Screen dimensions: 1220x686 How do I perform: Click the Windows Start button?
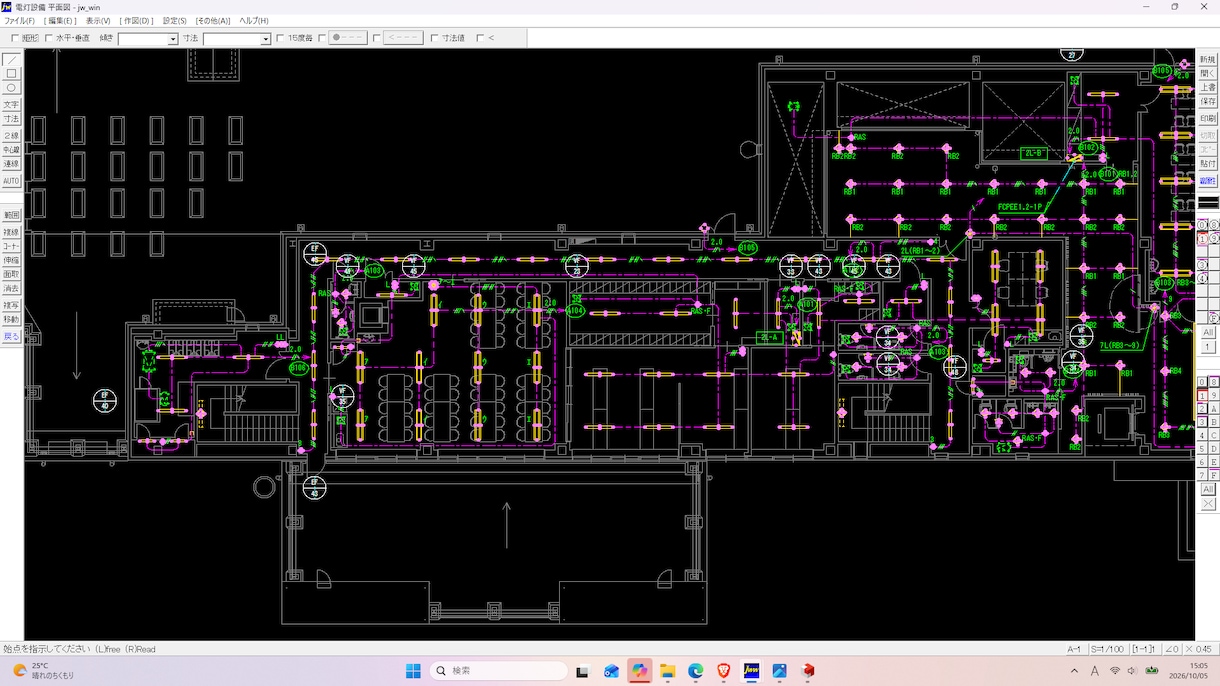click(414, 671)
